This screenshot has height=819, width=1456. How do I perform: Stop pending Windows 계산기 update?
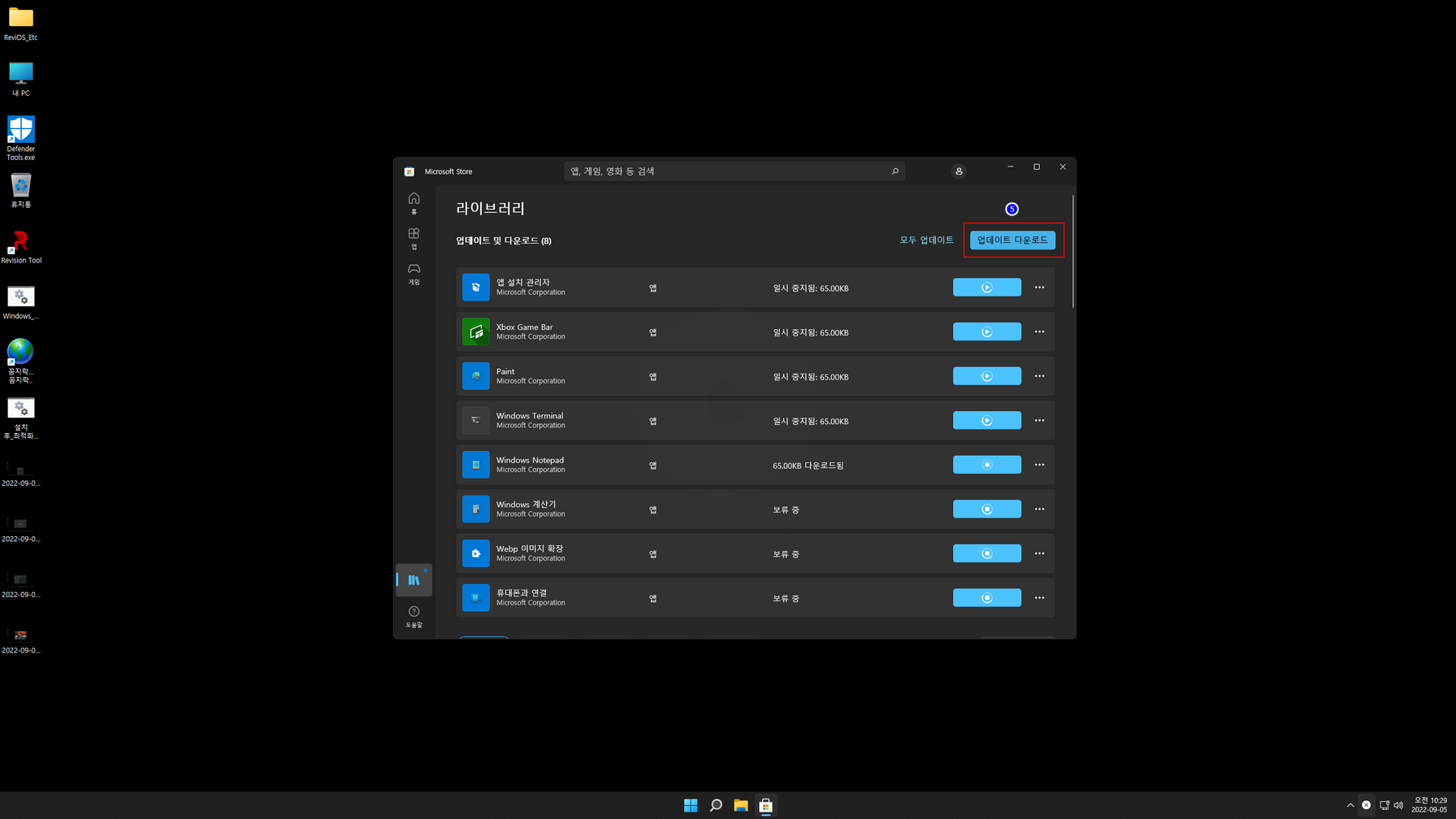coord(986,509)
